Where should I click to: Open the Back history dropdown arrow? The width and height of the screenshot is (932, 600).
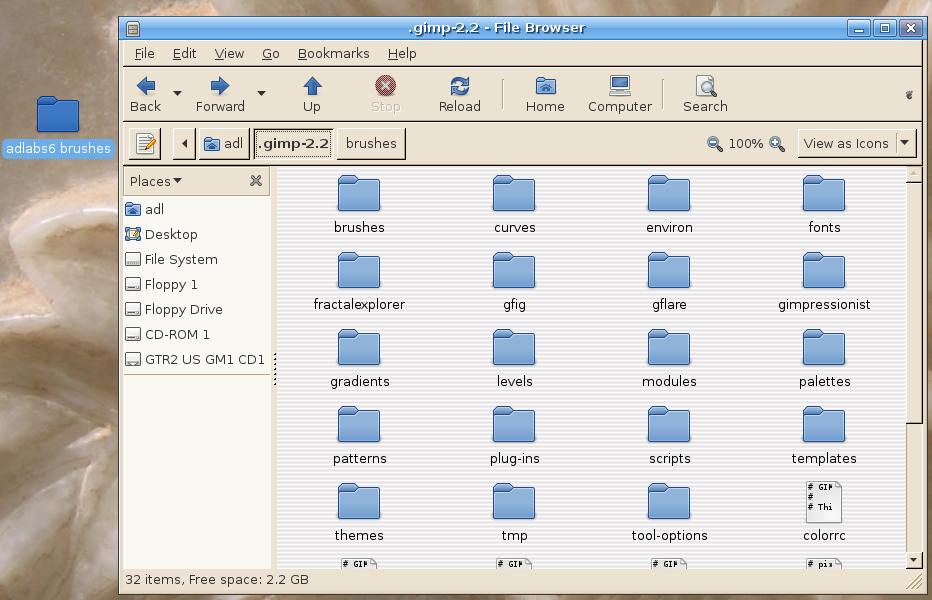pos(177,93)
